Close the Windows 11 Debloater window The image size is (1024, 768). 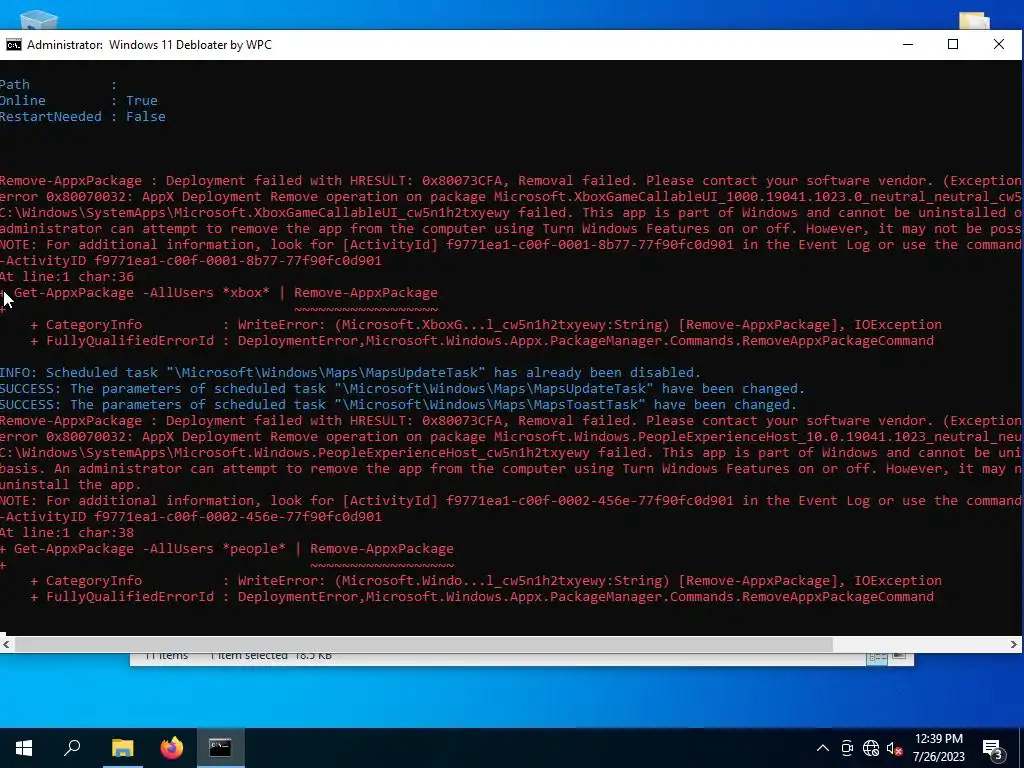click(999, 44)
